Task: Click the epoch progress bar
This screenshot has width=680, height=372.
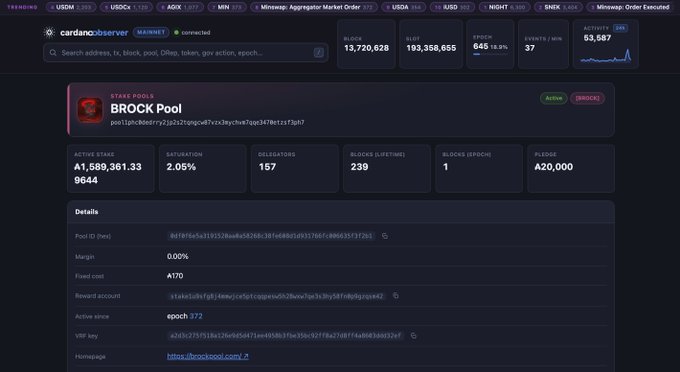Action: [x=490, y=54]
